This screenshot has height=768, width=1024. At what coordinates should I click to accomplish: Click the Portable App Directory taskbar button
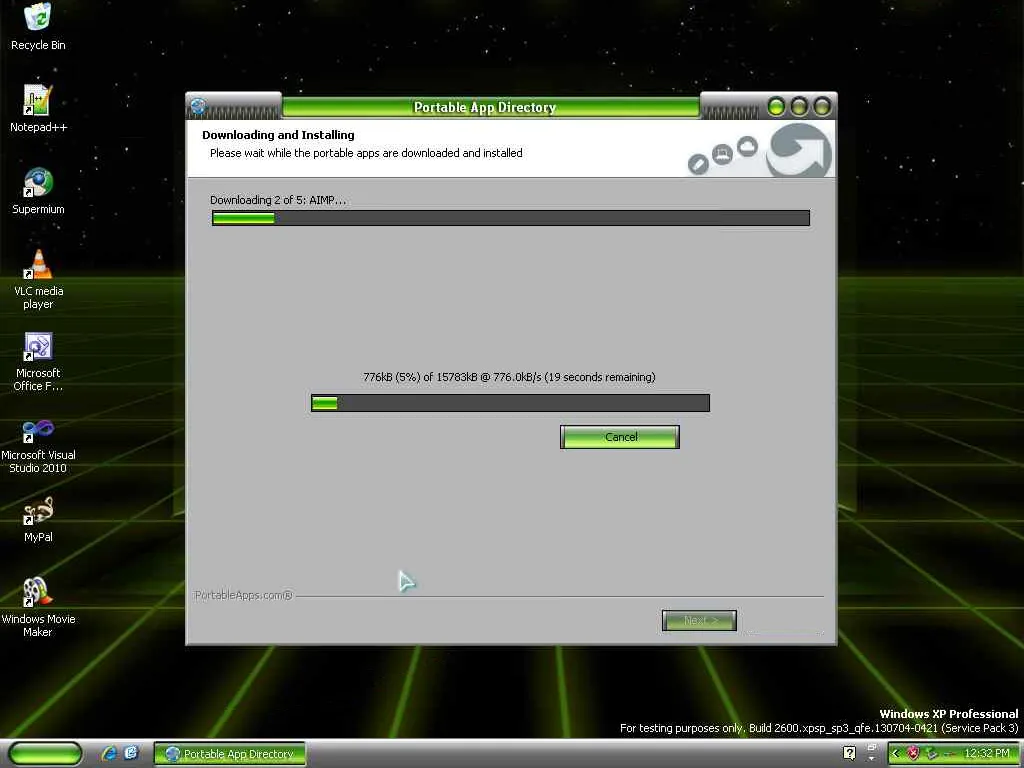(x=230, y=754)
